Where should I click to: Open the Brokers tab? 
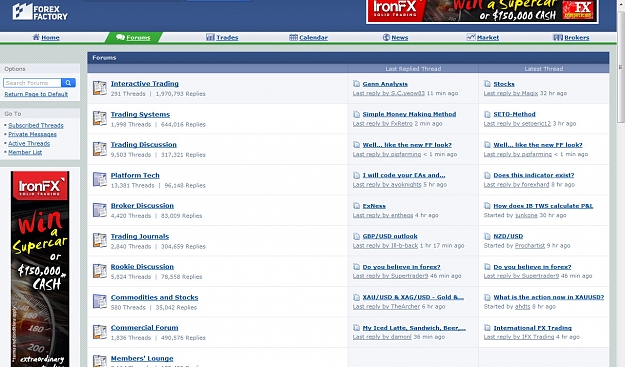(571, 37)
